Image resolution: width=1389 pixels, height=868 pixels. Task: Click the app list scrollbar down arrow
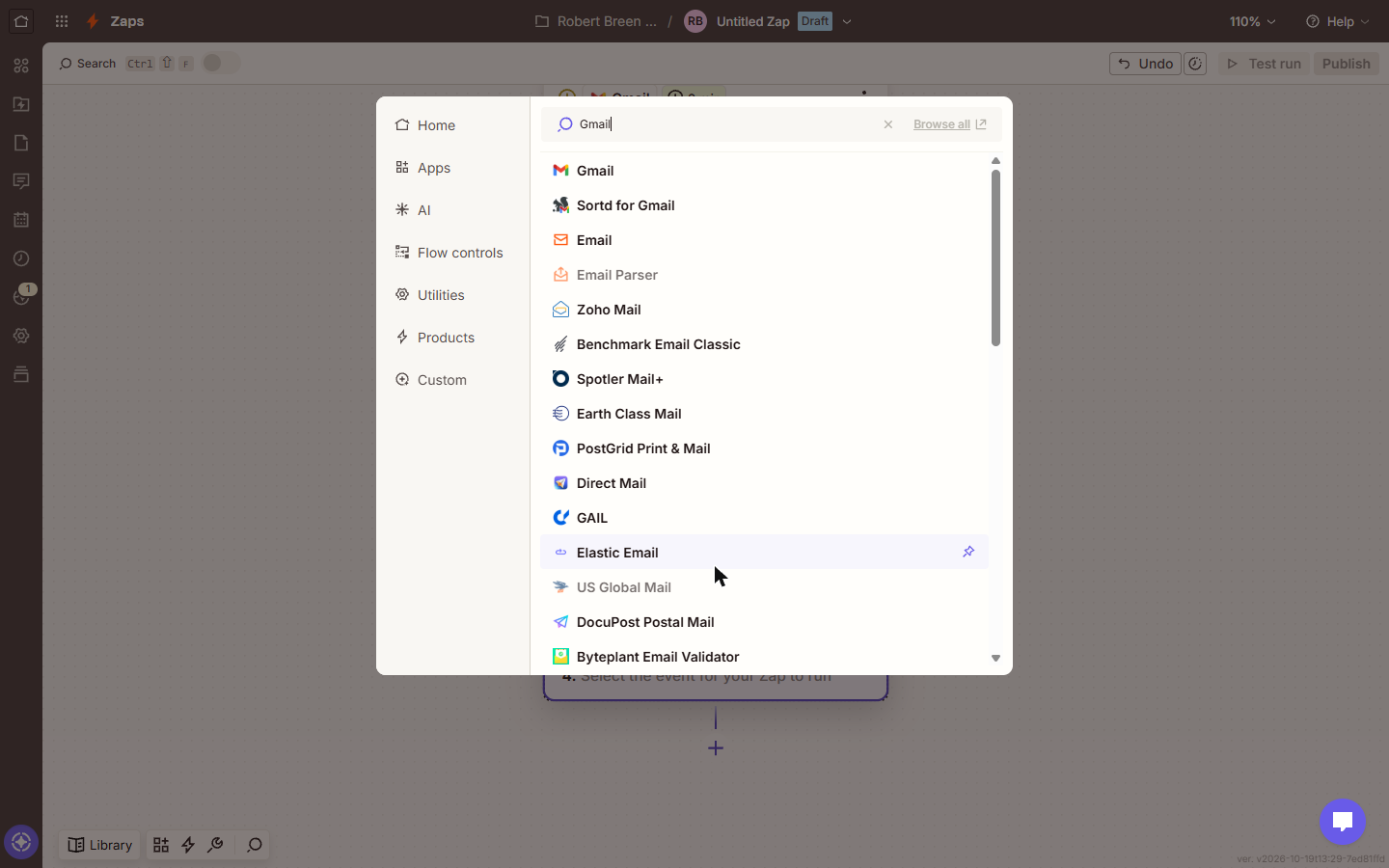995,658
